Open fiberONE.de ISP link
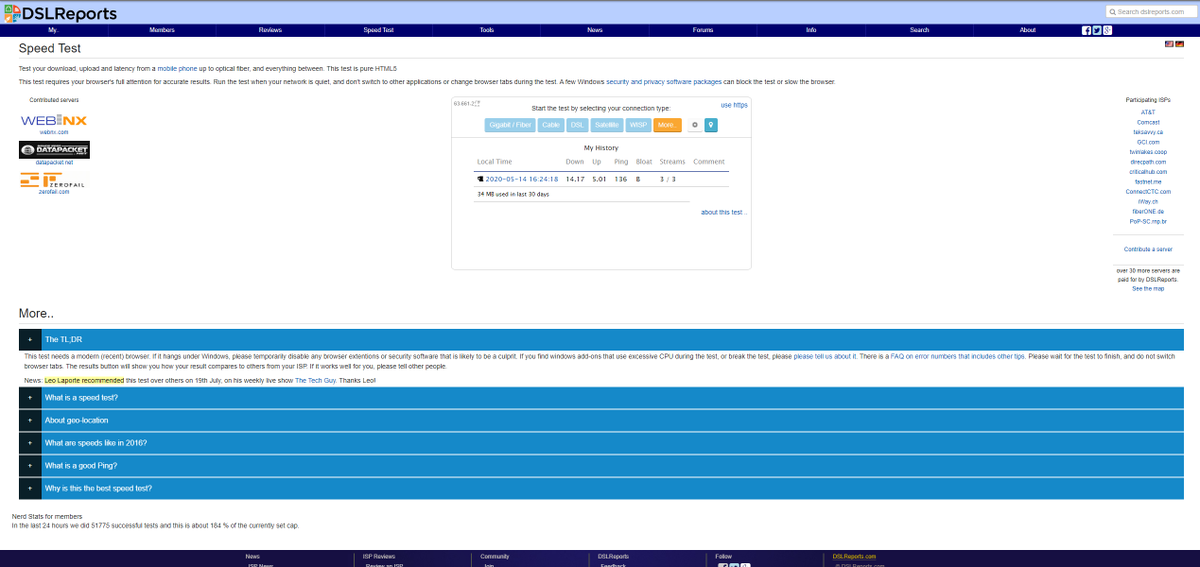This screenshot has height=567, width=1200. tap(1148, 211)
